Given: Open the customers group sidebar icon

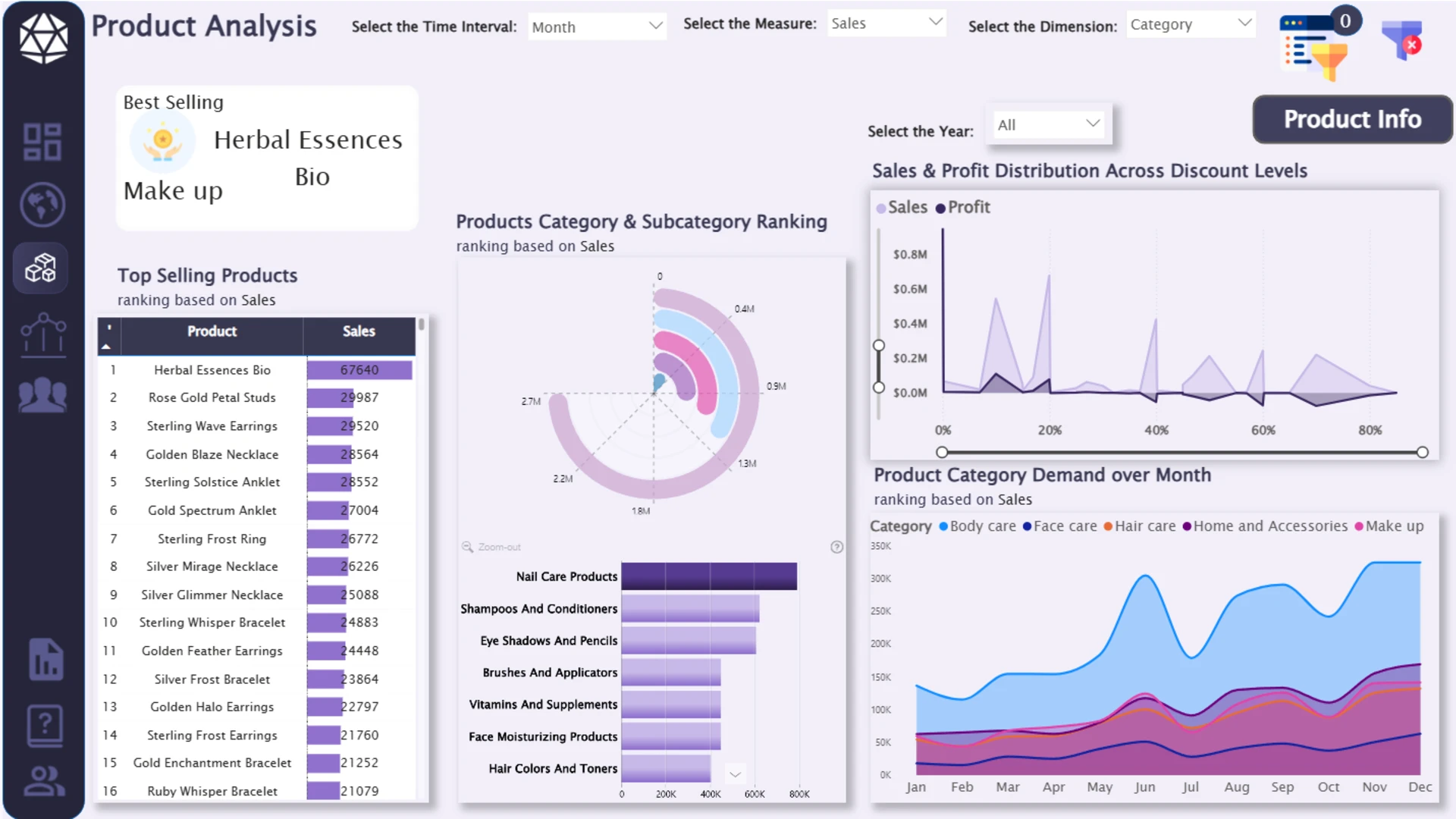Looking at the screenshot, I should (42, 394).
